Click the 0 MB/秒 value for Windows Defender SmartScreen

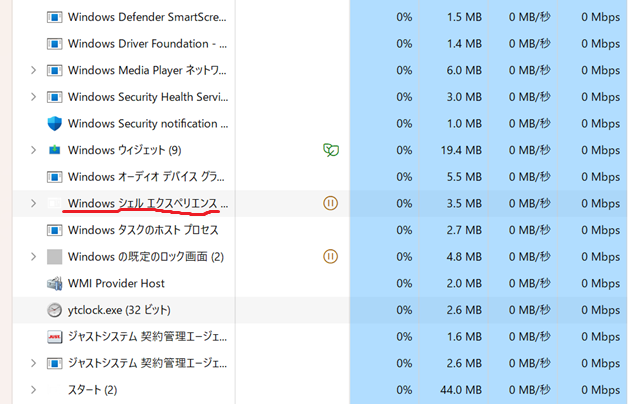tap(530, 17)
